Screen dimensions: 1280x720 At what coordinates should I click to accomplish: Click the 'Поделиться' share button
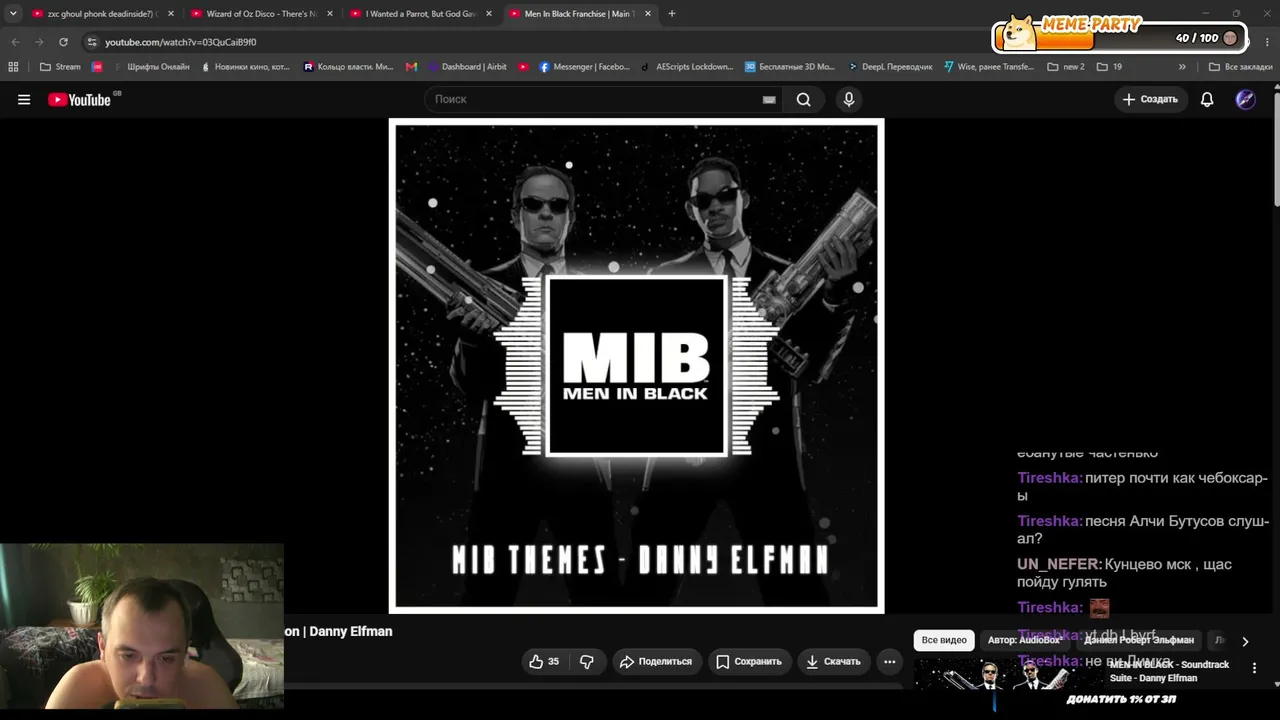pos(656,661)
